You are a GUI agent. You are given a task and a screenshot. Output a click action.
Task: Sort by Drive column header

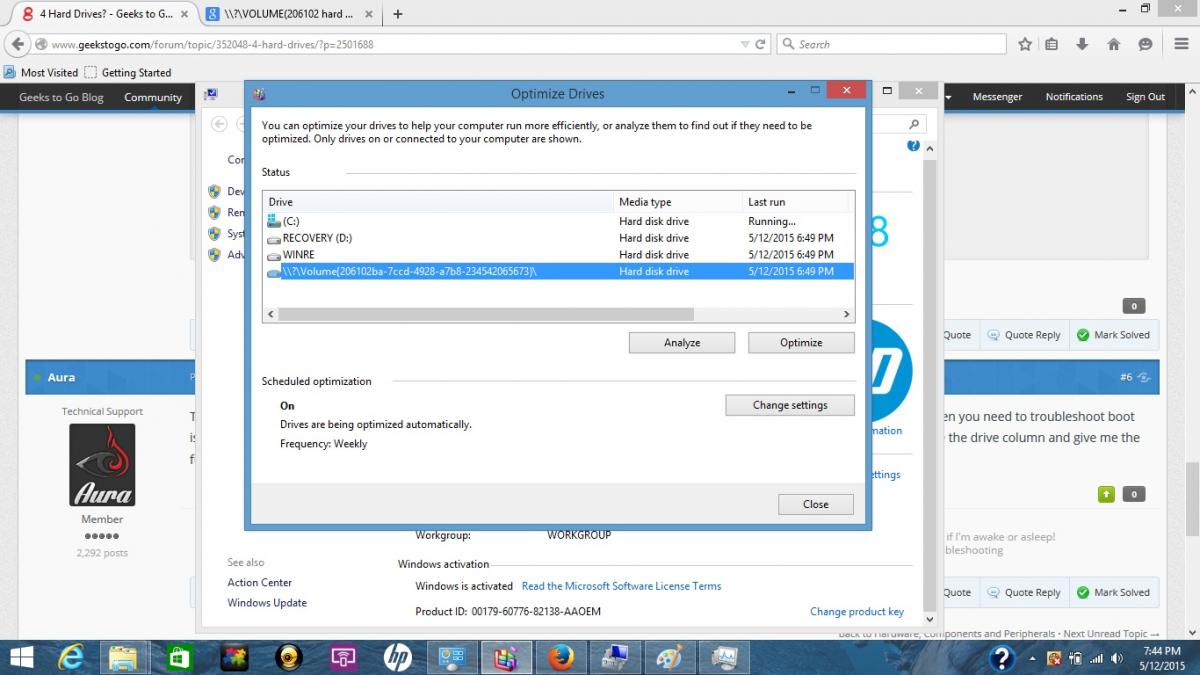pyautogui.click(x=438, y=202)
